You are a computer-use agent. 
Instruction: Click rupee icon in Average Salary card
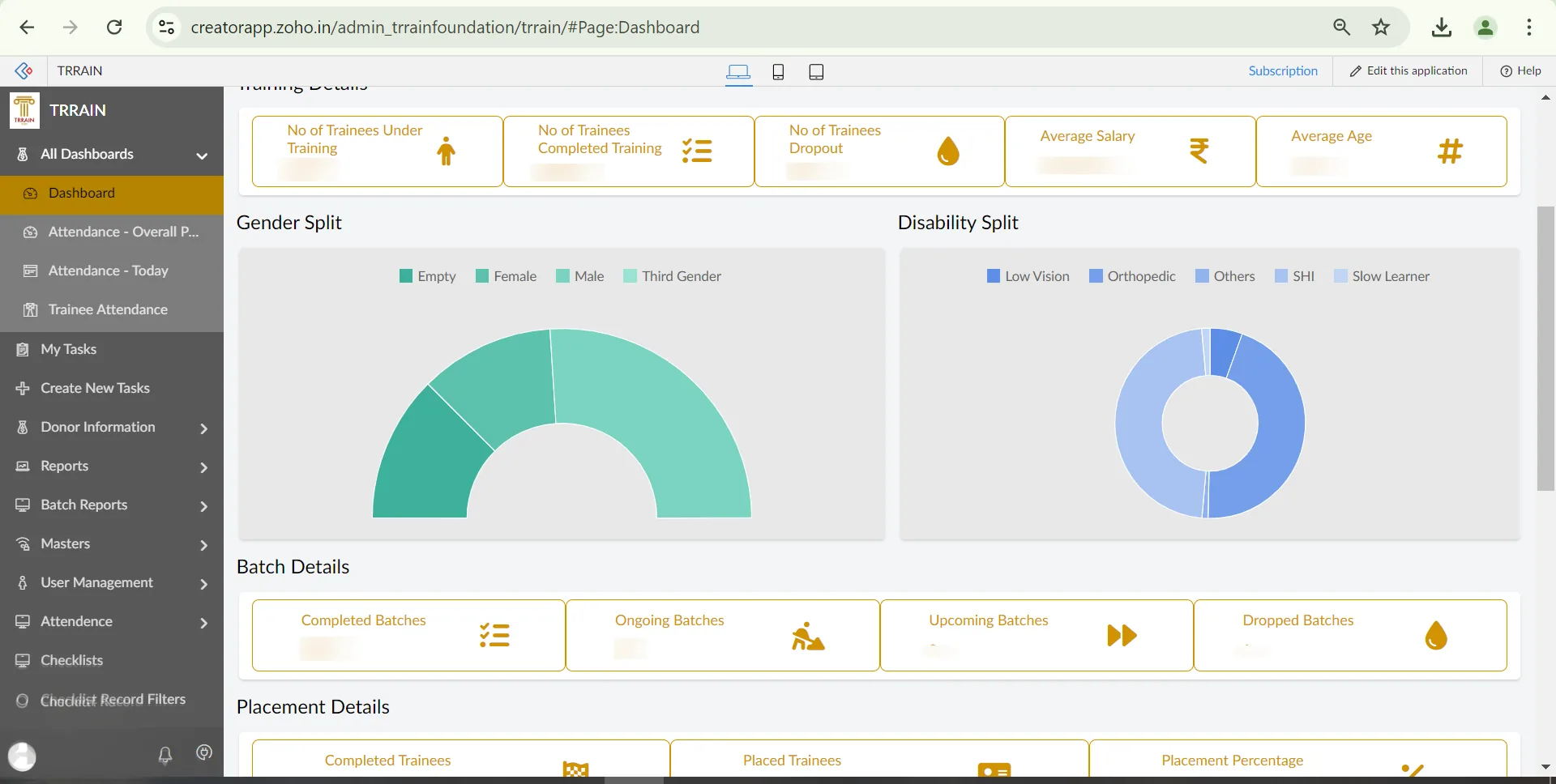click(x=1199, y=151)
